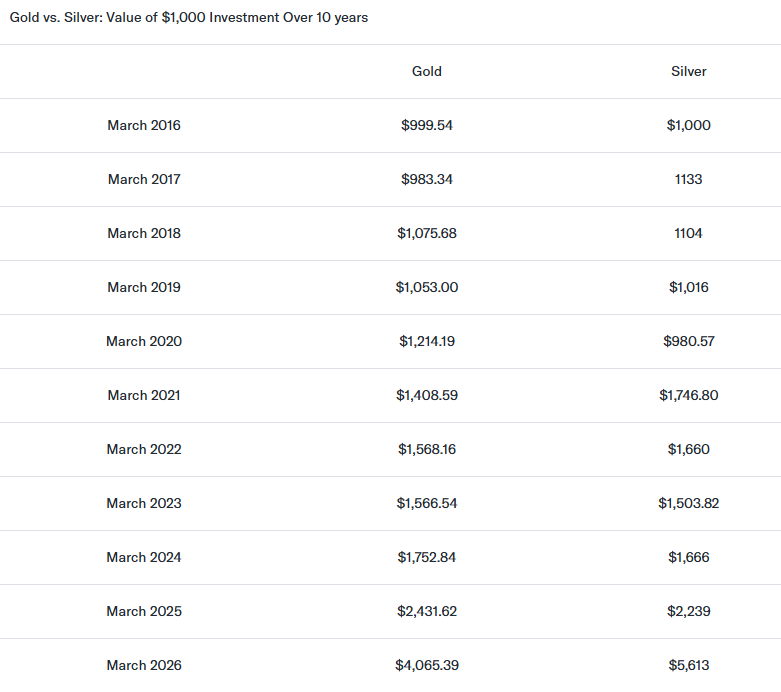Click the gold value $1,214.19

point(427,342)
